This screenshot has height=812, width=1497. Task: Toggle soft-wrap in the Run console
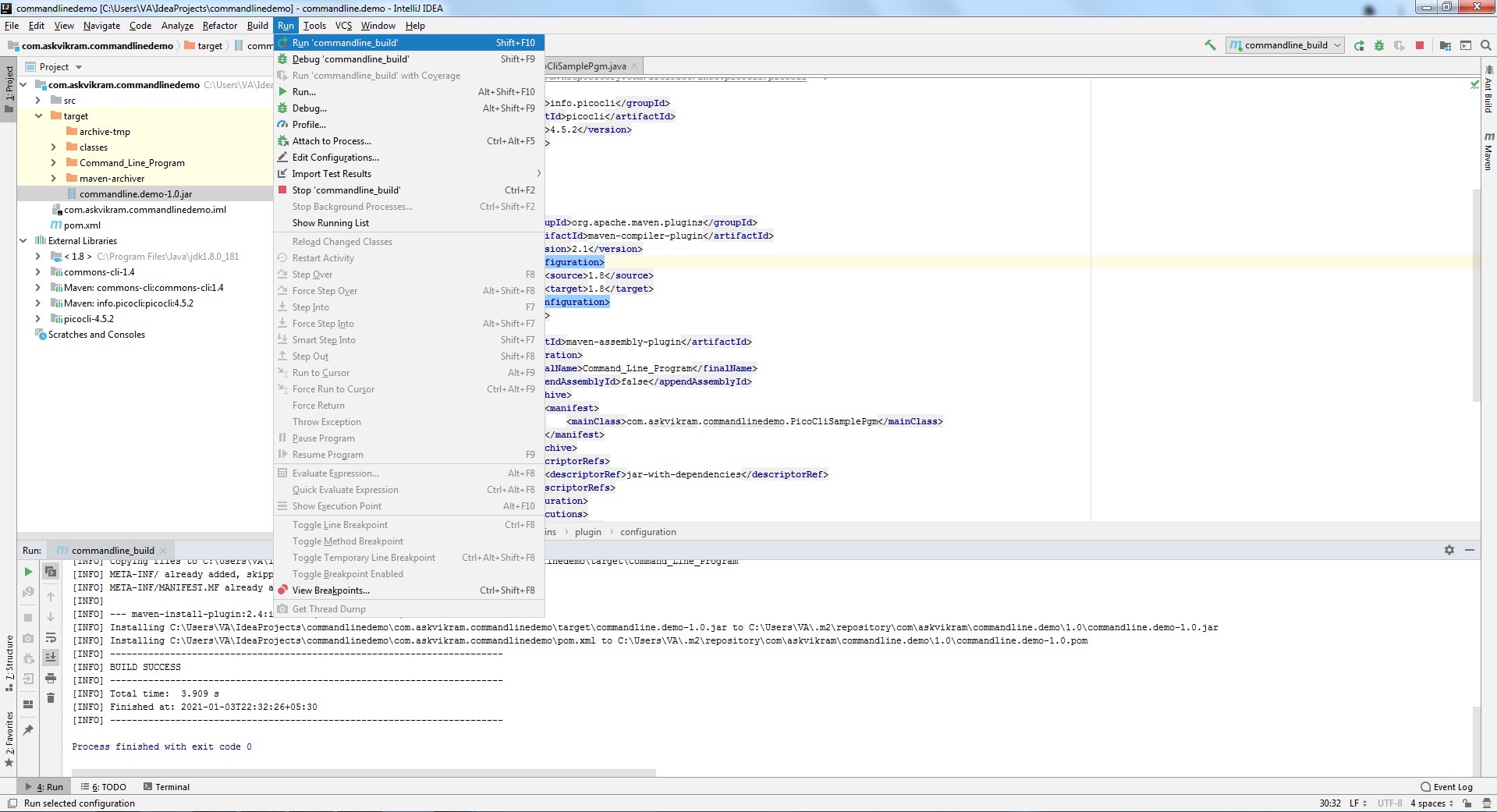[51, 638]
